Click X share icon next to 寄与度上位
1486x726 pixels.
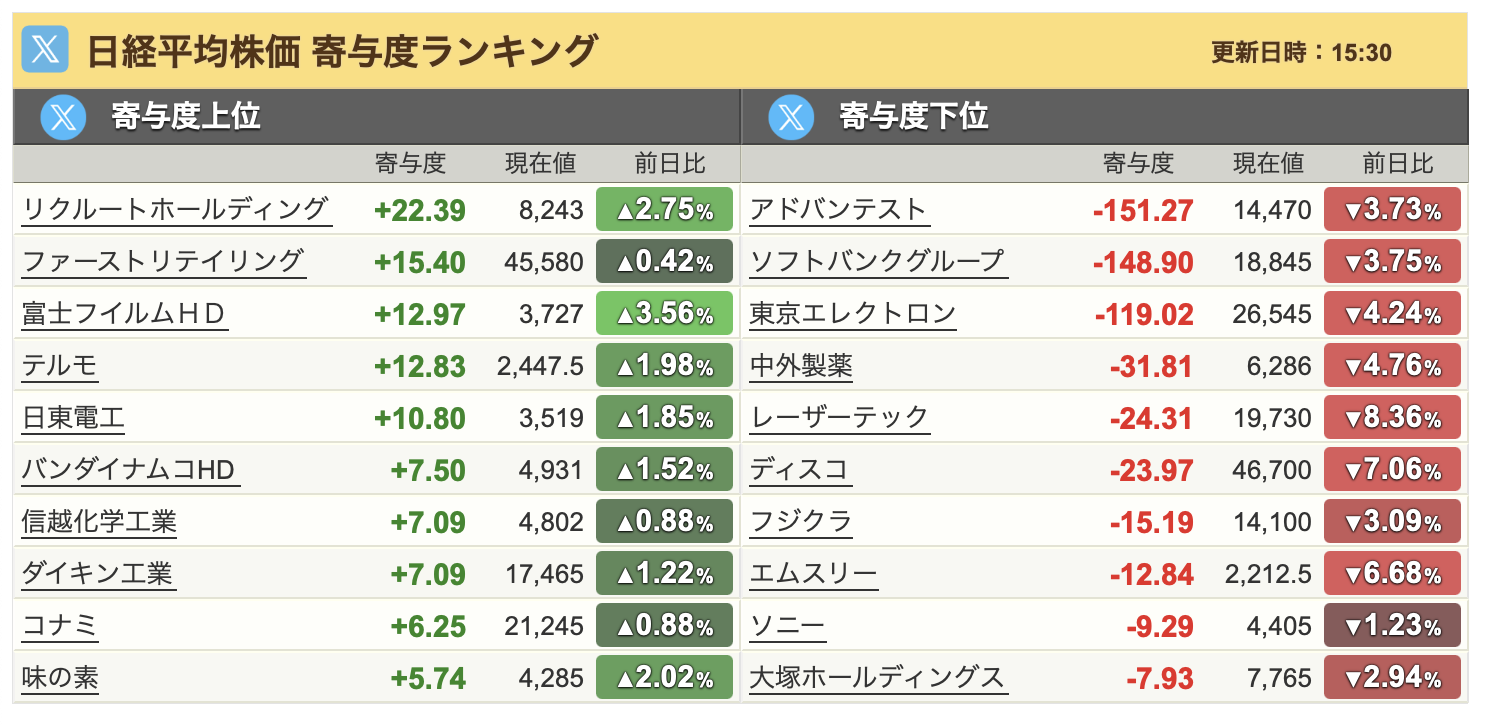64,118
